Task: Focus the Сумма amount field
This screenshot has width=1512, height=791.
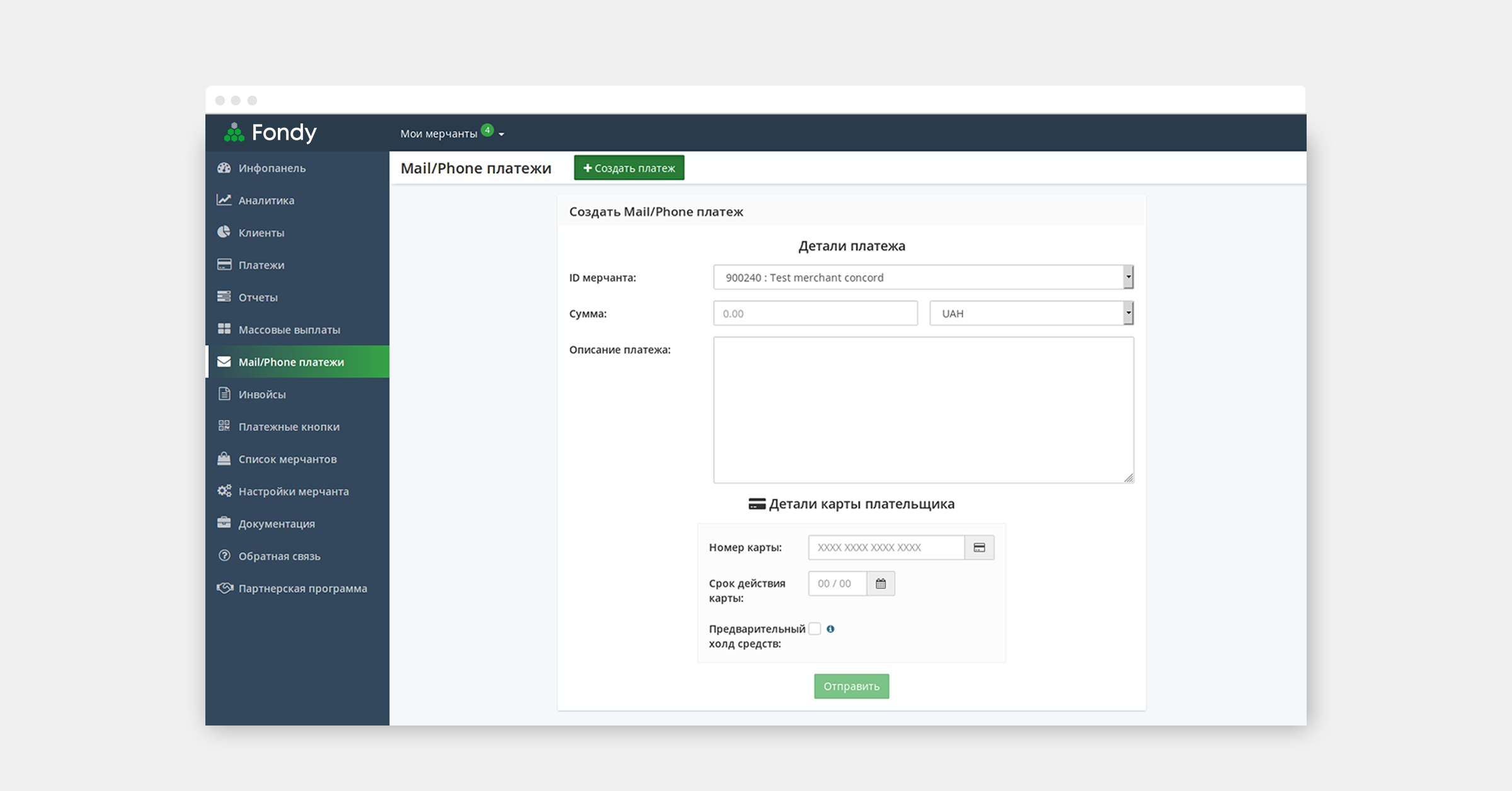Action: point(815,313)
